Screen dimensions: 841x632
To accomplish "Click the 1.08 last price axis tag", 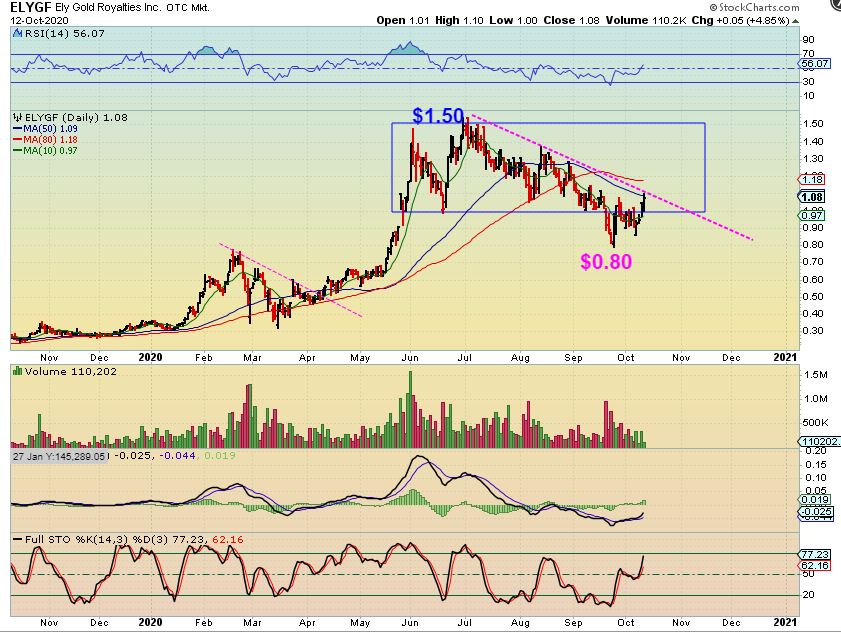I will tap(813, 197).
